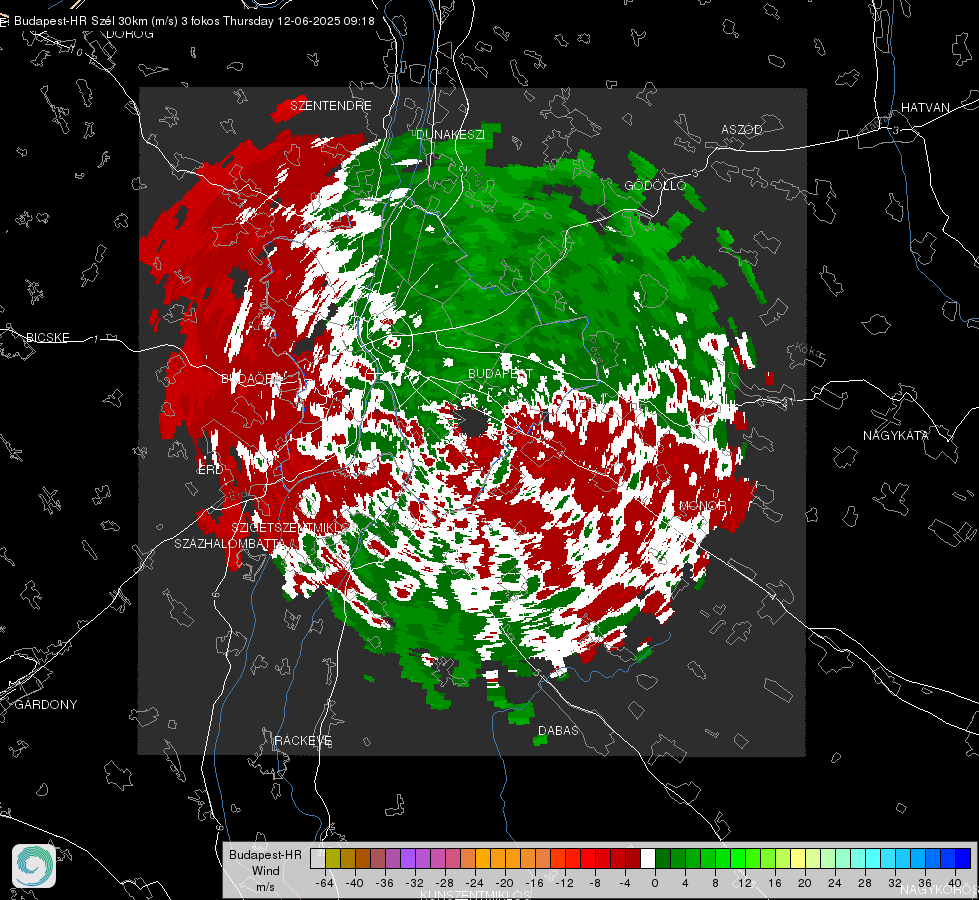Click the '-64' legend scale value
The width and height of the screenshot is (979, 900).
pyautogui.click(x=325, y=883)
